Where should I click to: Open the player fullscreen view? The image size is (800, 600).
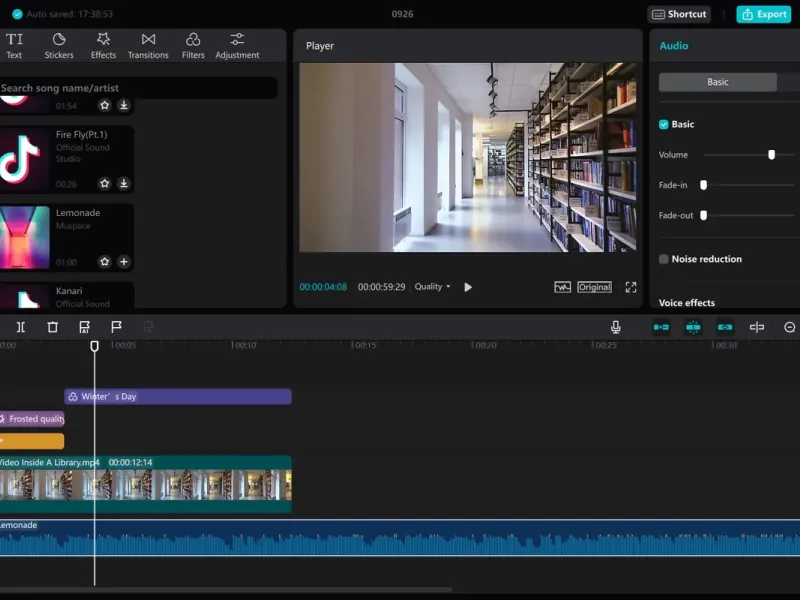(x=631, y=287)
